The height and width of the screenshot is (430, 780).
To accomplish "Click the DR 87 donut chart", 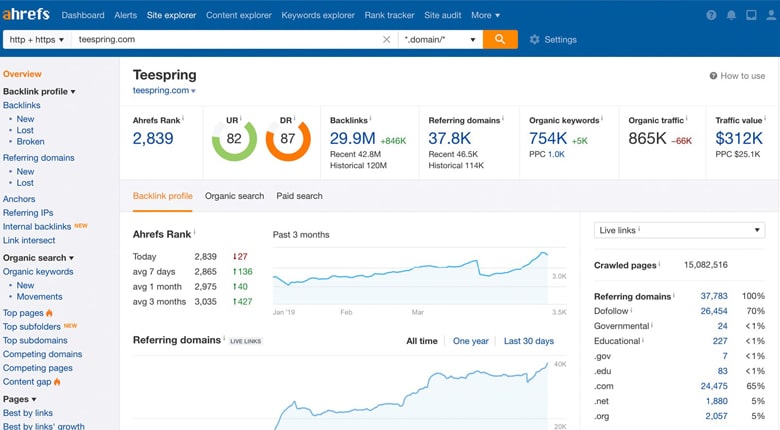I will click(288, 138).
